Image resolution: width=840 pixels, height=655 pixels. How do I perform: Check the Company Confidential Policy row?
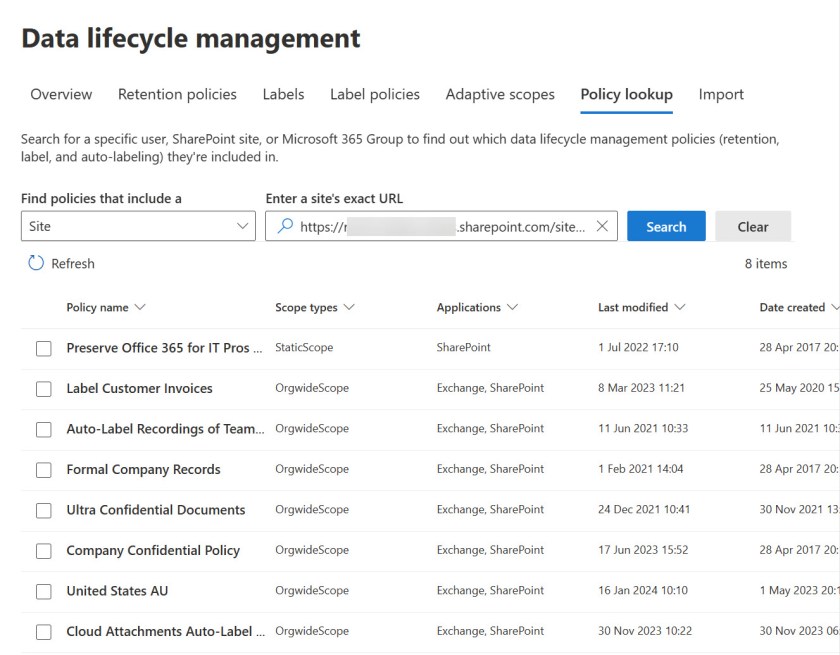click(43, 551)
